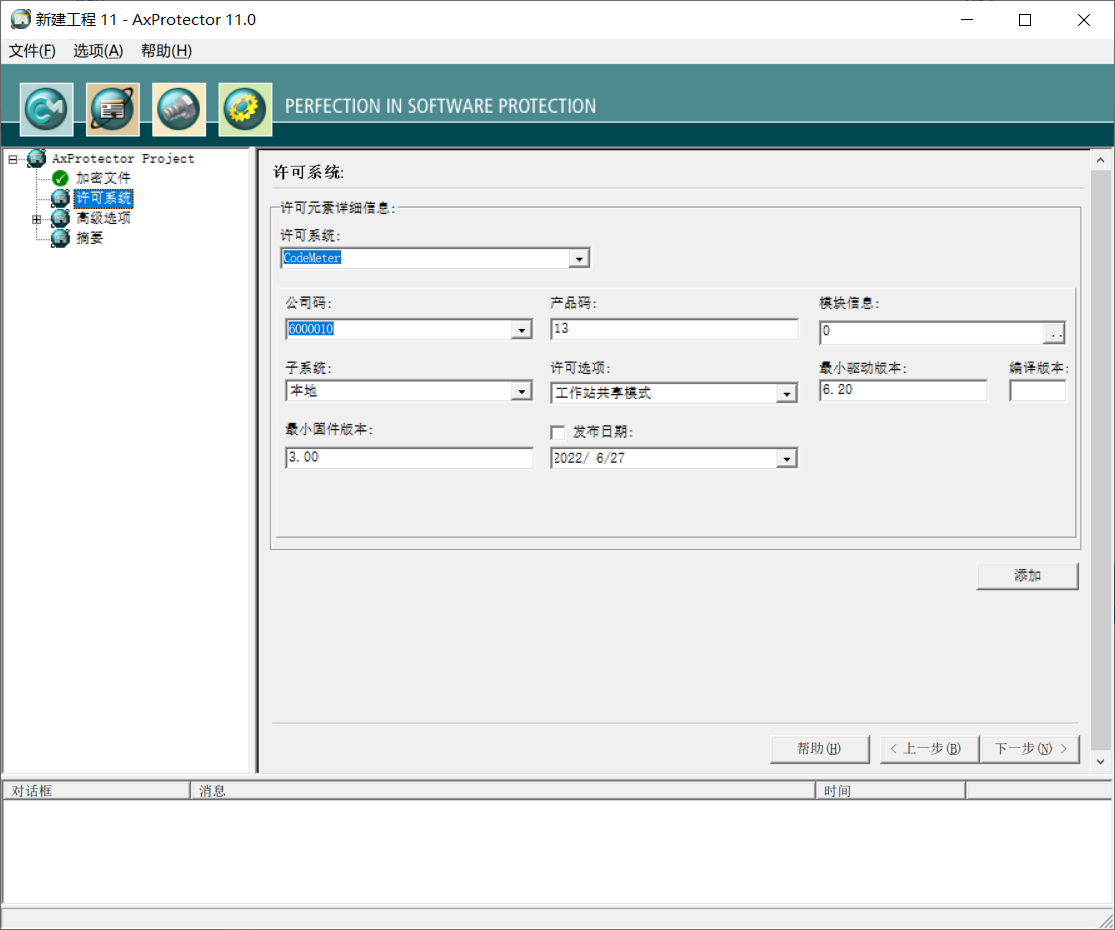Open the 文件(F) menu
The image size is (1115, 930).
coord(32,50)
